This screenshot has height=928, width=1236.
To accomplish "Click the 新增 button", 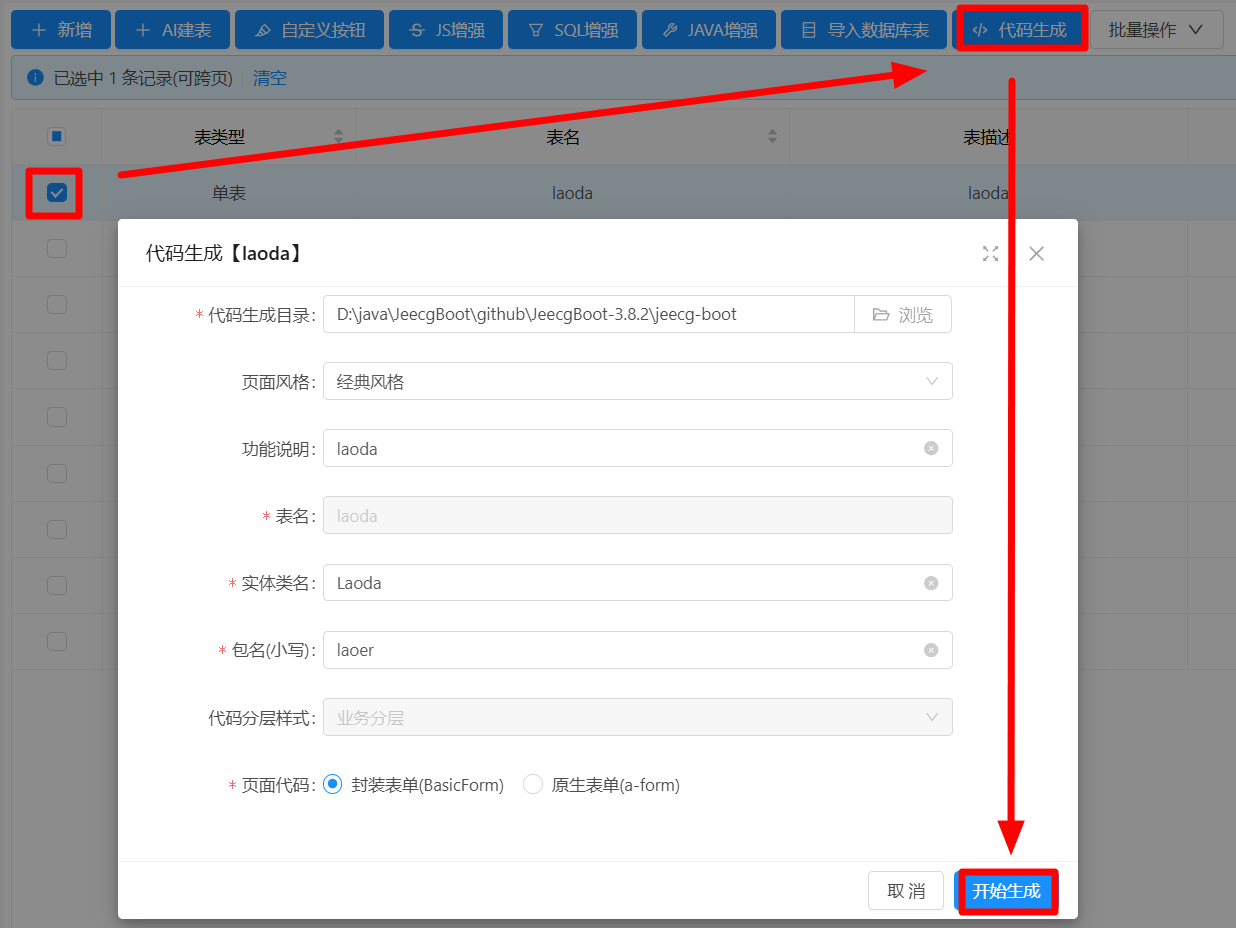I will (x=60, y=30).
